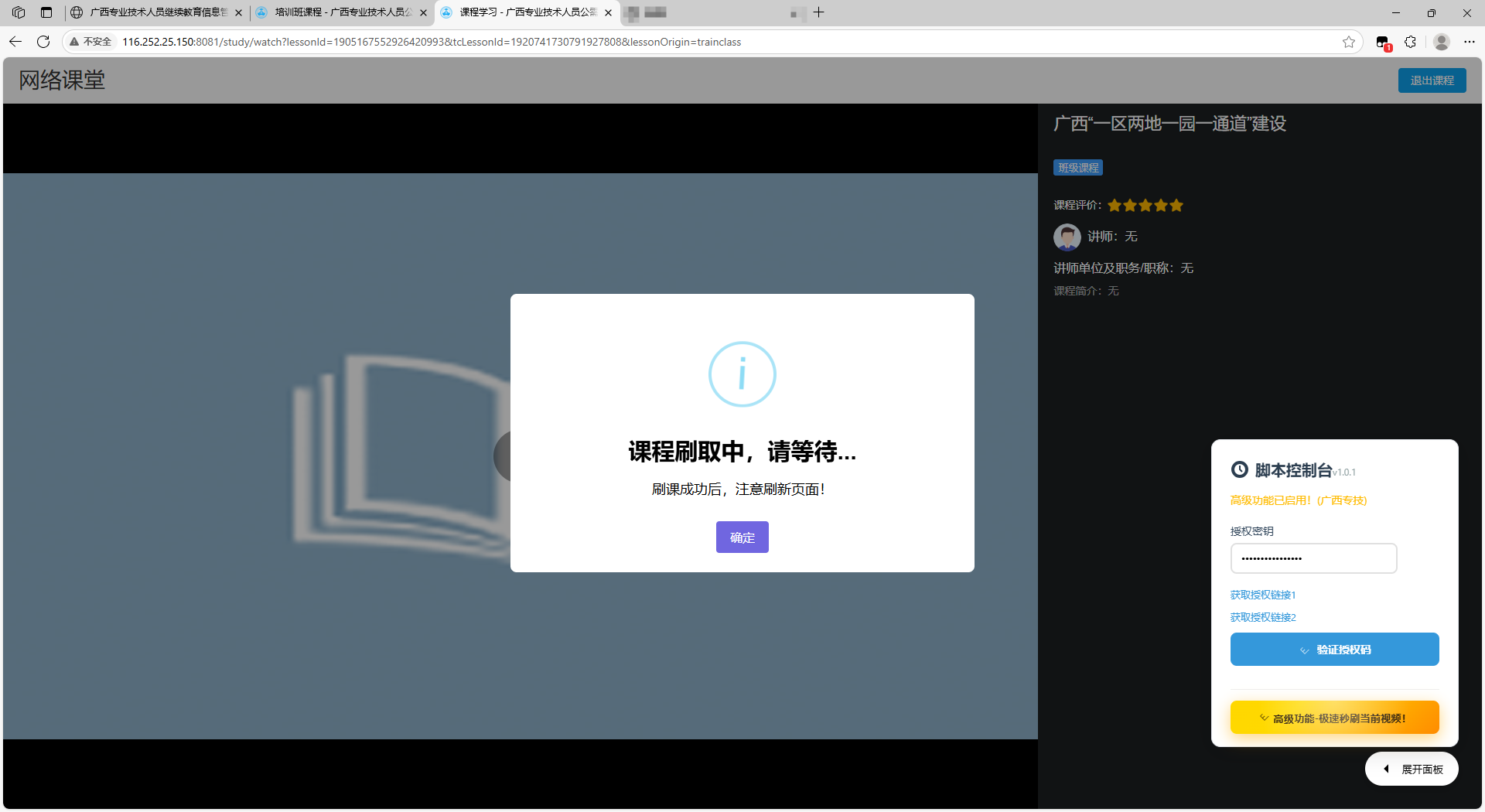Click the fifth rating star
Viewport: 1485px width, 812px height.
(1176, 205)
